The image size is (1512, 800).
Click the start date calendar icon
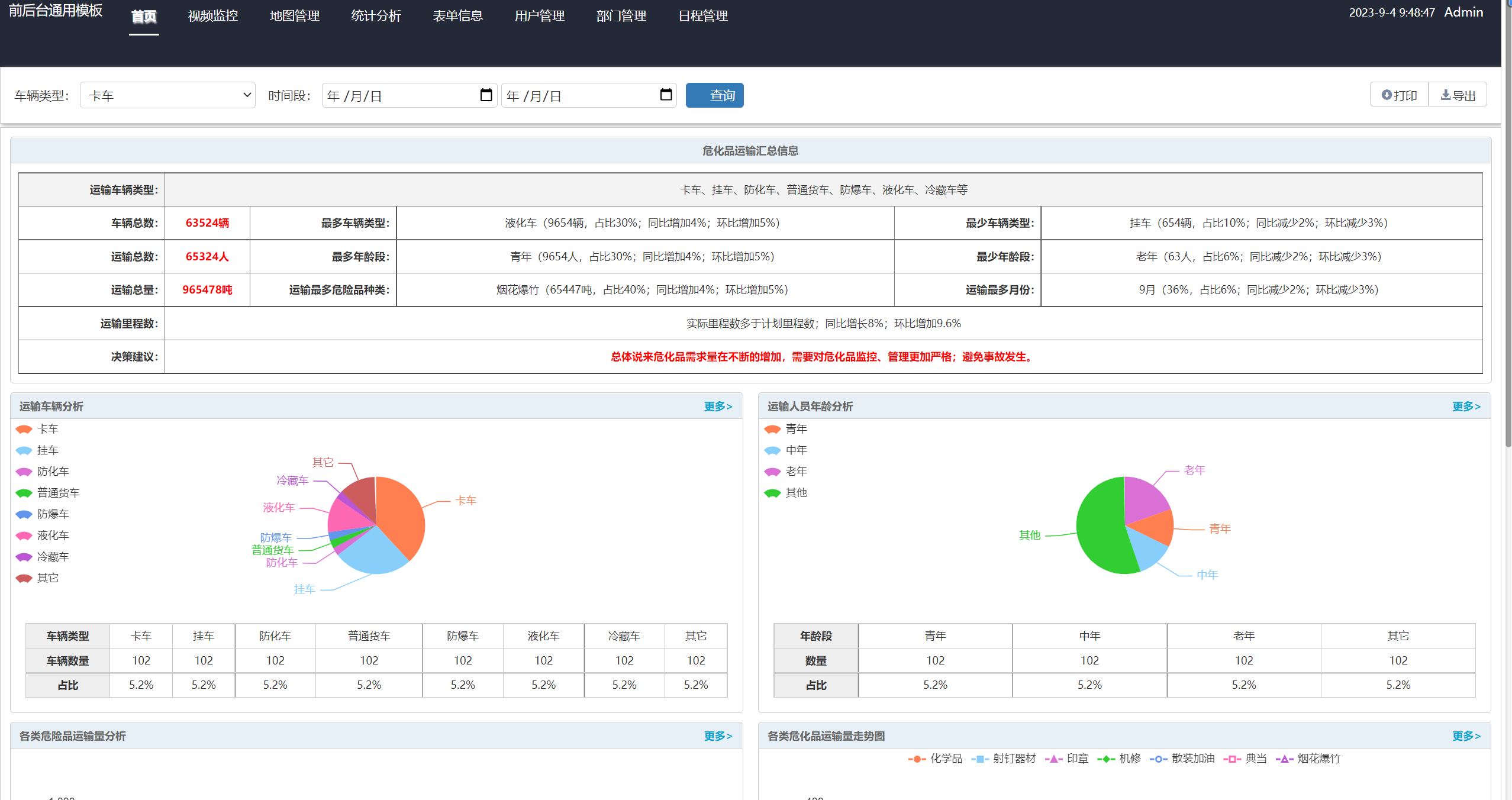tap(486, 95)
